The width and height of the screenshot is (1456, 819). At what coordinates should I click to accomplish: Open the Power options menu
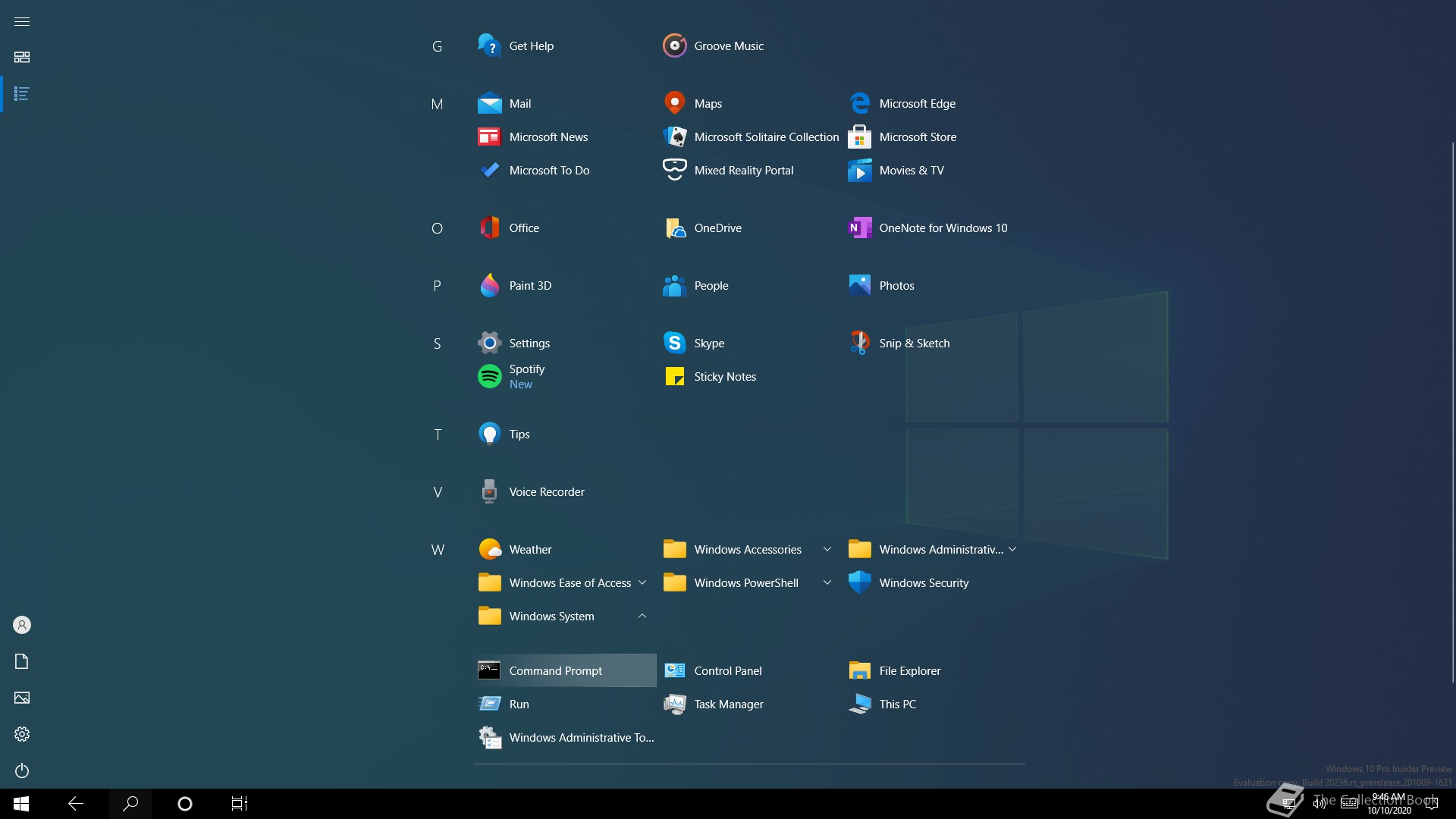coord(22,770)
